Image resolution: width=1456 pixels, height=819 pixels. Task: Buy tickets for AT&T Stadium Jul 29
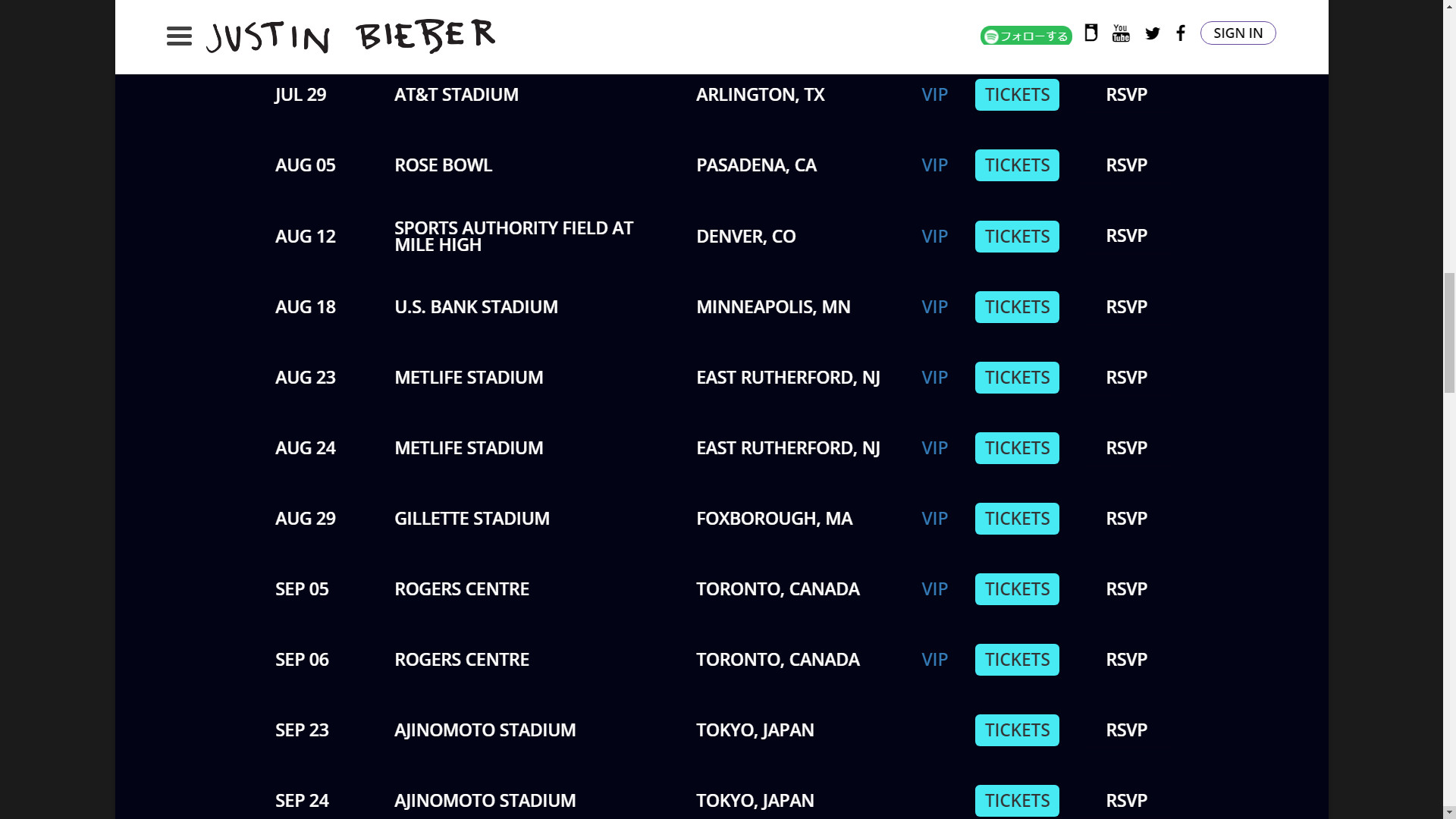pos(1017,95)
